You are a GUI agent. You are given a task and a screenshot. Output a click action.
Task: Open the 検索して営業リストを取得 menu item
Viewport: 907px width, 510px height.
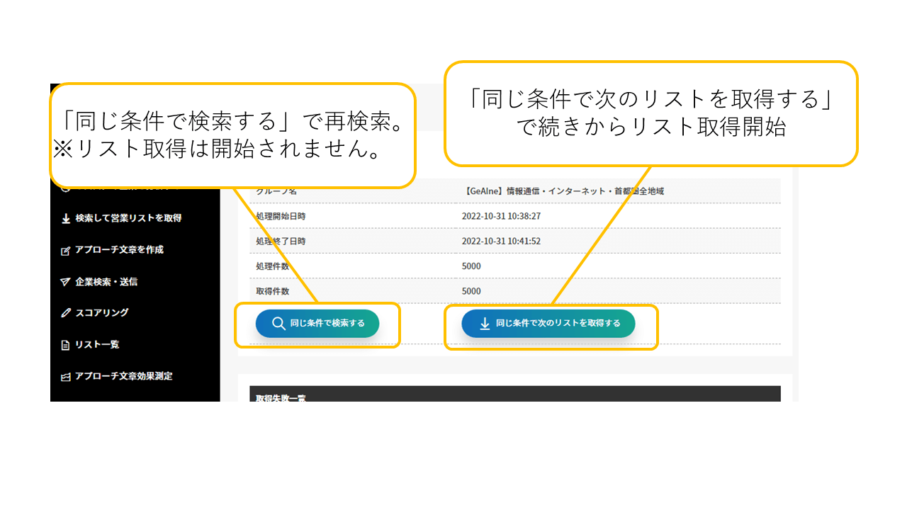pos(128,218)
